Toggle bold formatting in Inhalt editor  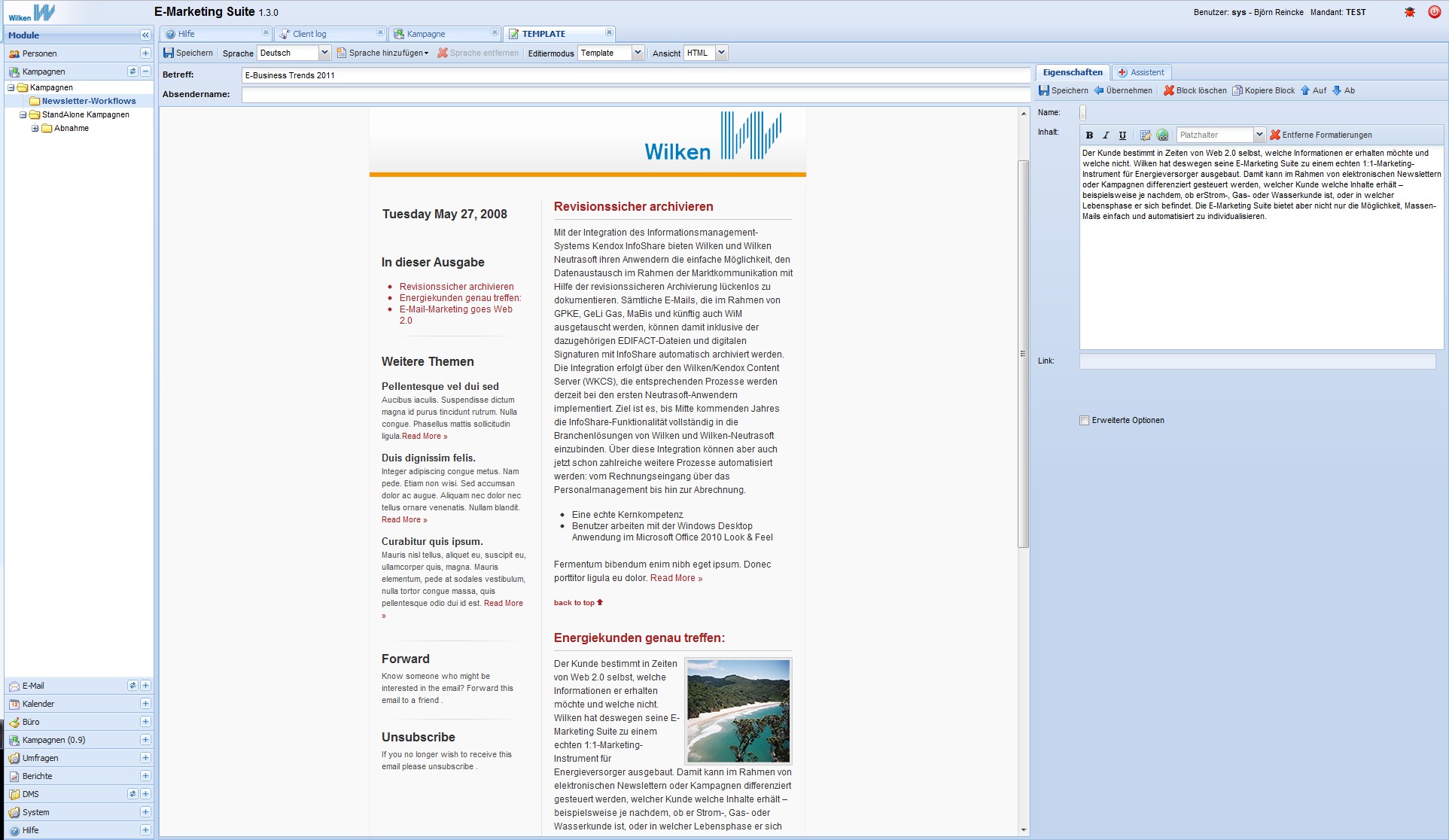(1089, 135)
